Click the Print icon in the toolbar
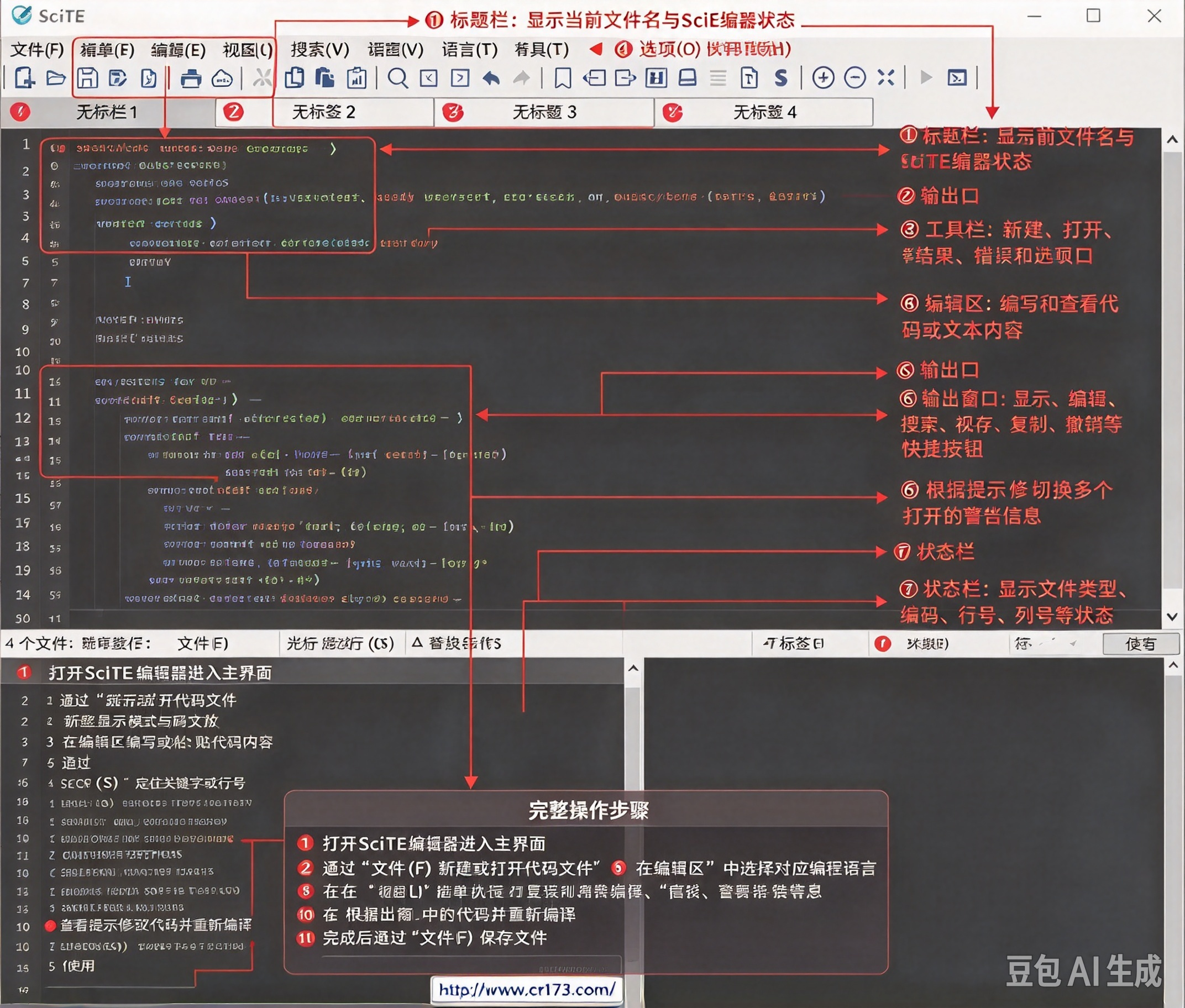 191,78
